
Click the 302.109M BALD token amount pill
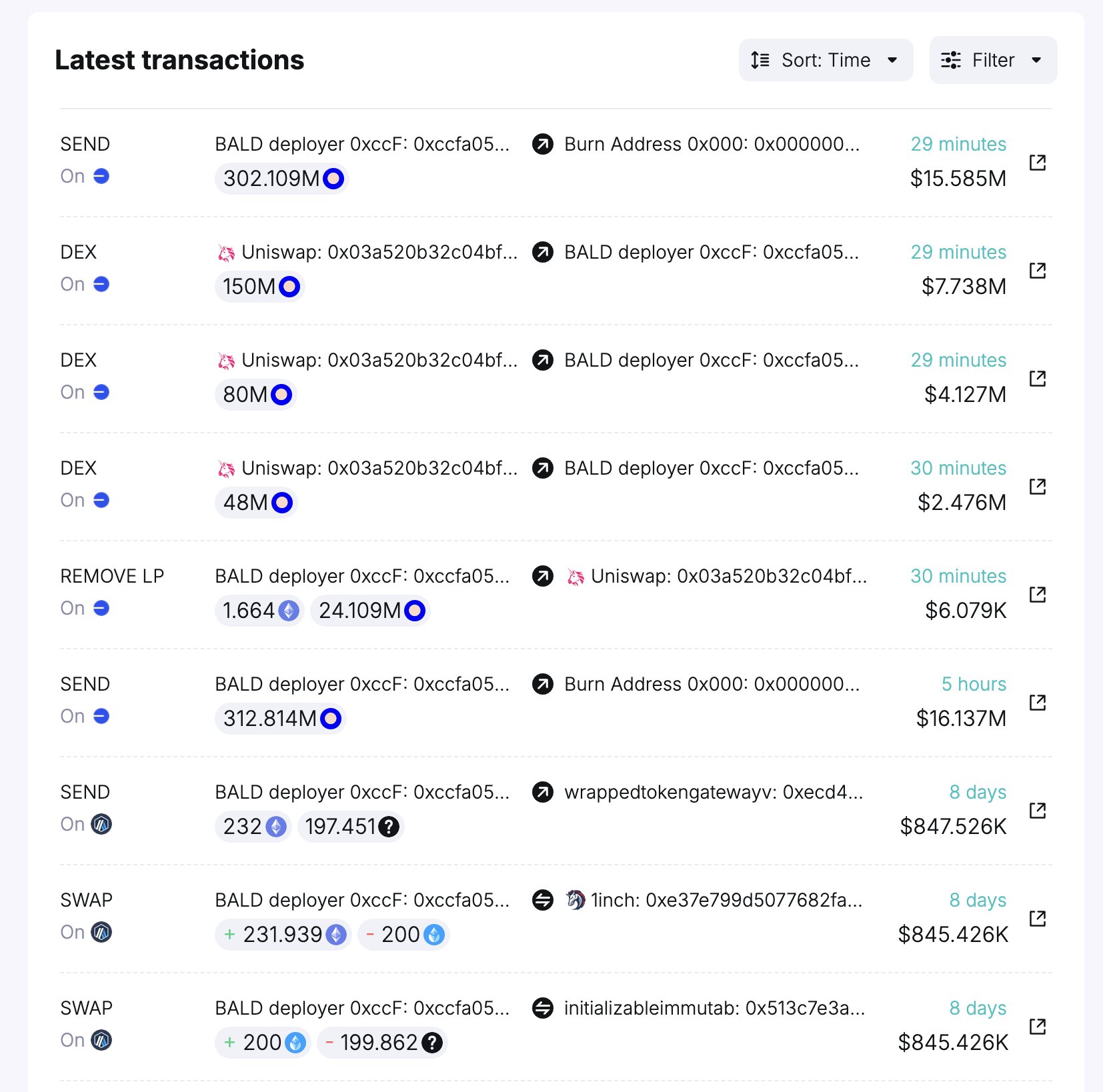coord(281,179)
